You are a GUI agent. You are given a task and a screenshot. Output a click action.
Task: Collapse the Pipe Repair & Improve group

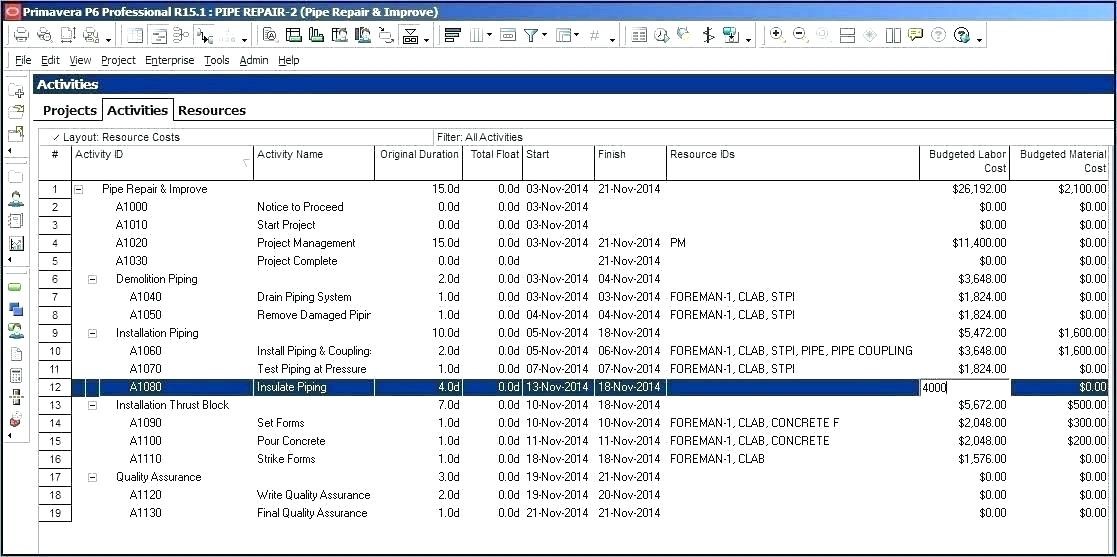[79, 189]
